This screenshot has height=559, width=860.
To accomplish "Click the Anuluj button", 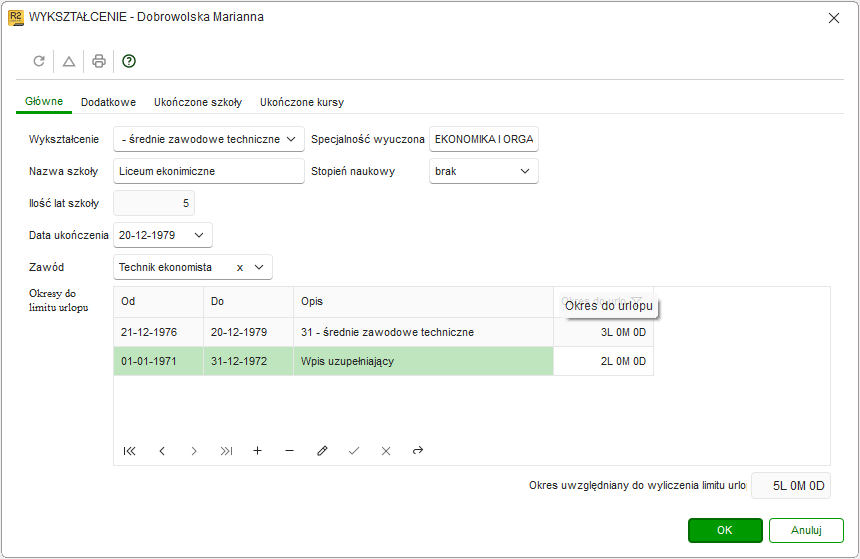I will coord(806,530).
